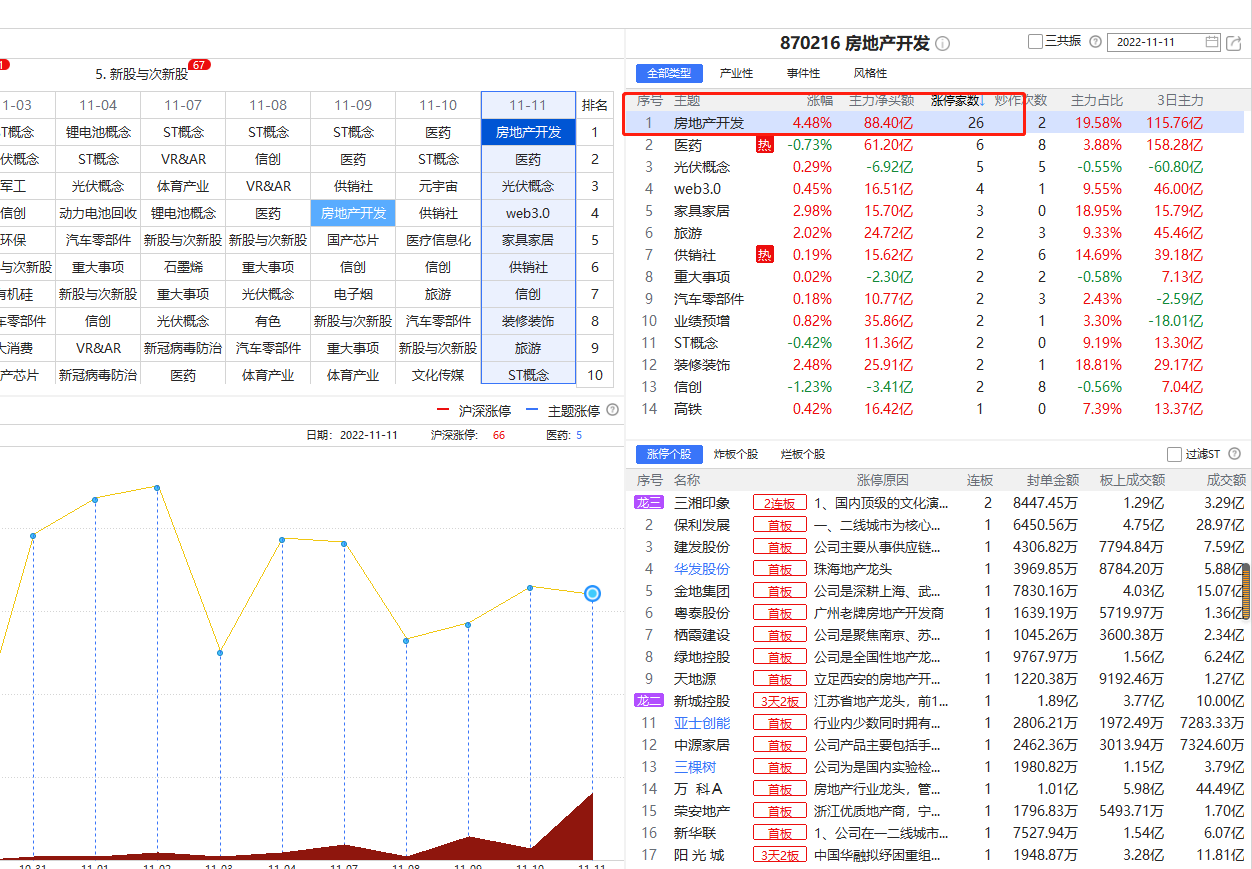Click the export icon beside the date box
The image size is (1252, 869).
tap(1234, 43)
